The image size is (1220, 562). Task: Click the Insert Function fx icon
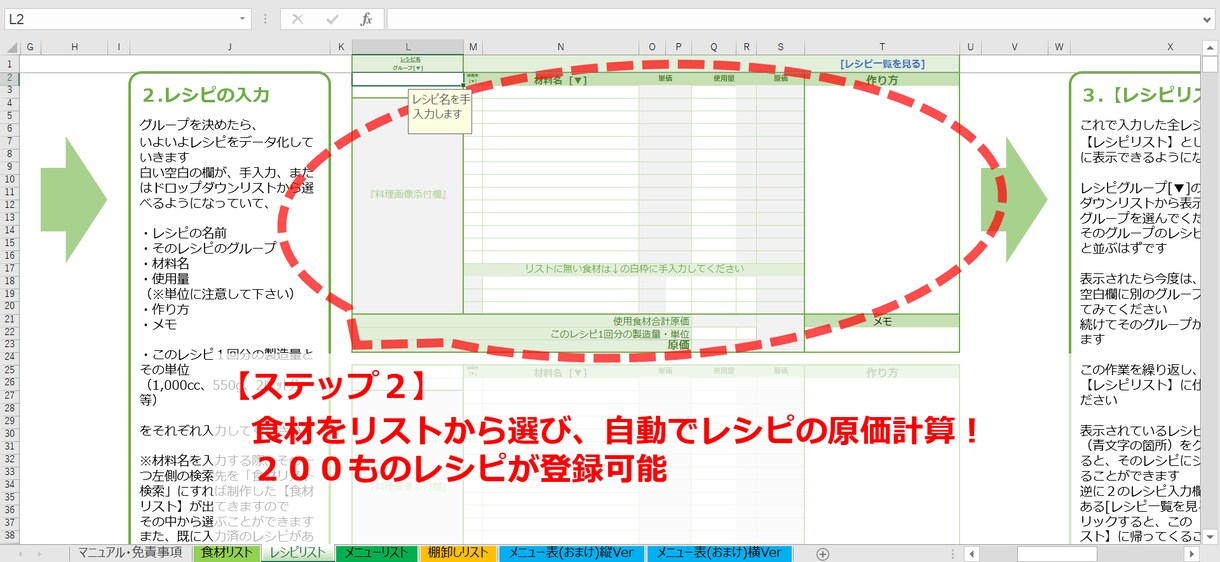(366, 19)
